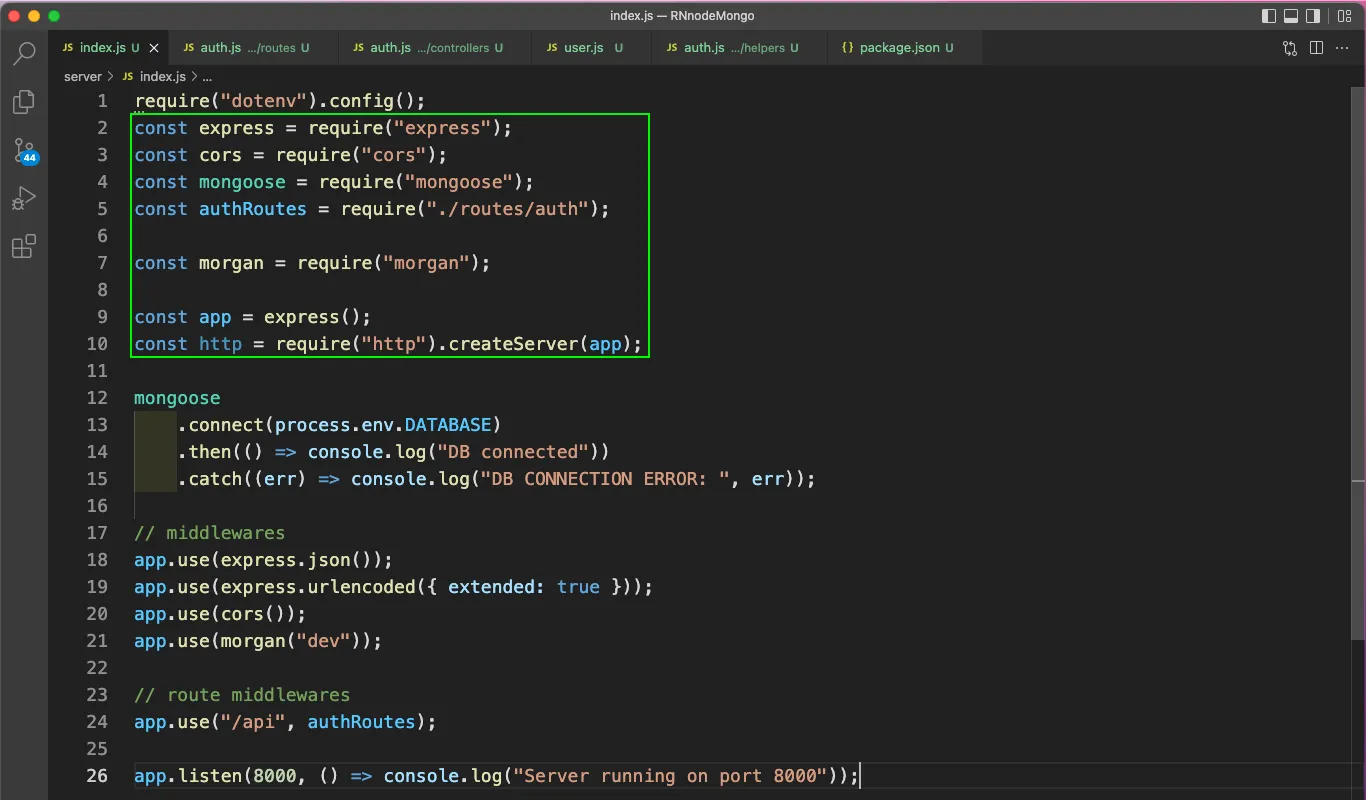The image size is (1366, 800).
Task: Click the "// route middlewares" comment
Action: (242, 695)
